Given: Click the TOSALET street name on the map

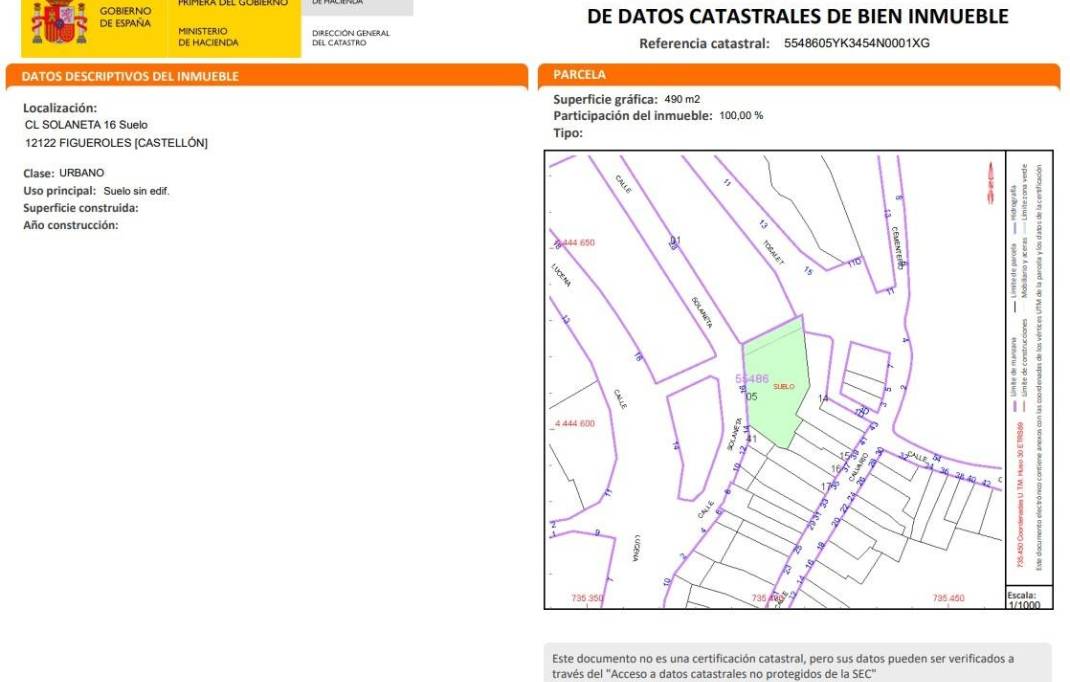Looking at the screenshot, I should pyautogui.click(x=774, y=252).
